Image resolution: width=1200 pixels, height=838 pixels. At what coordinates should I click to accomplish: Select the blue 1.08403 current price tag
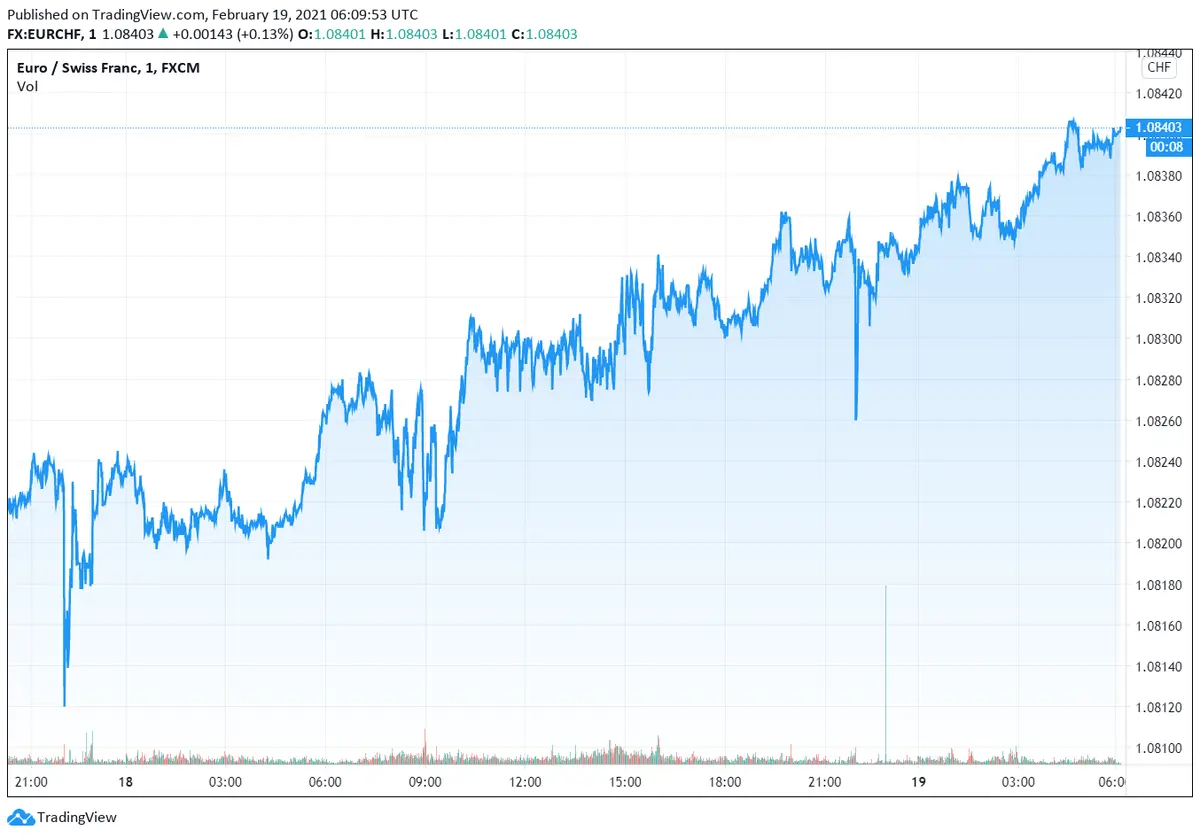(1158, 127)
